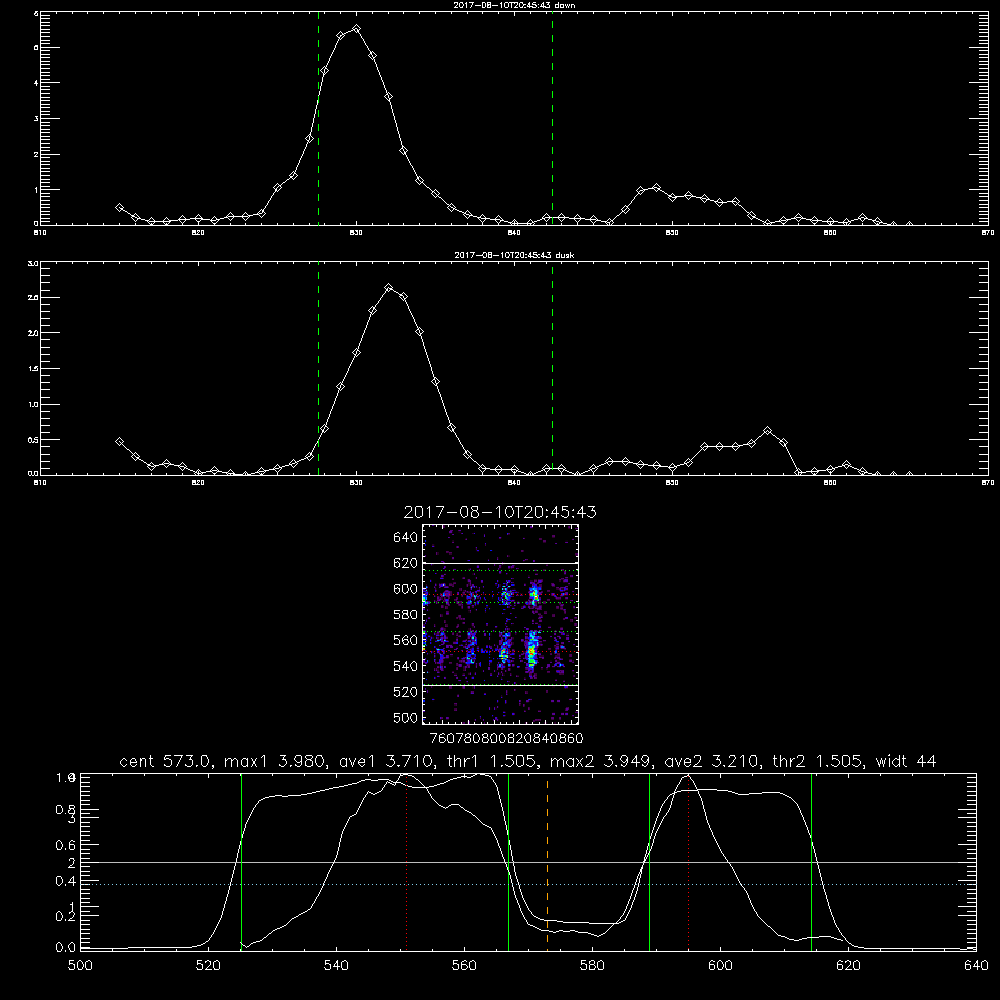This screenshot has height=1000, width=1000.
Task: Click the rightmost green vertical line in the bottom plot
Action: (x=811, y=862)
